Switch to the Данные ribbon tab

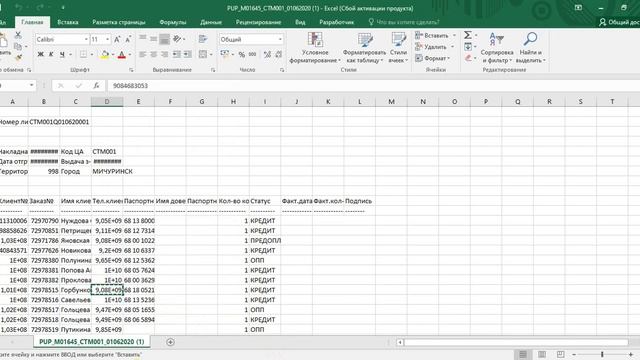click(211, 22)
